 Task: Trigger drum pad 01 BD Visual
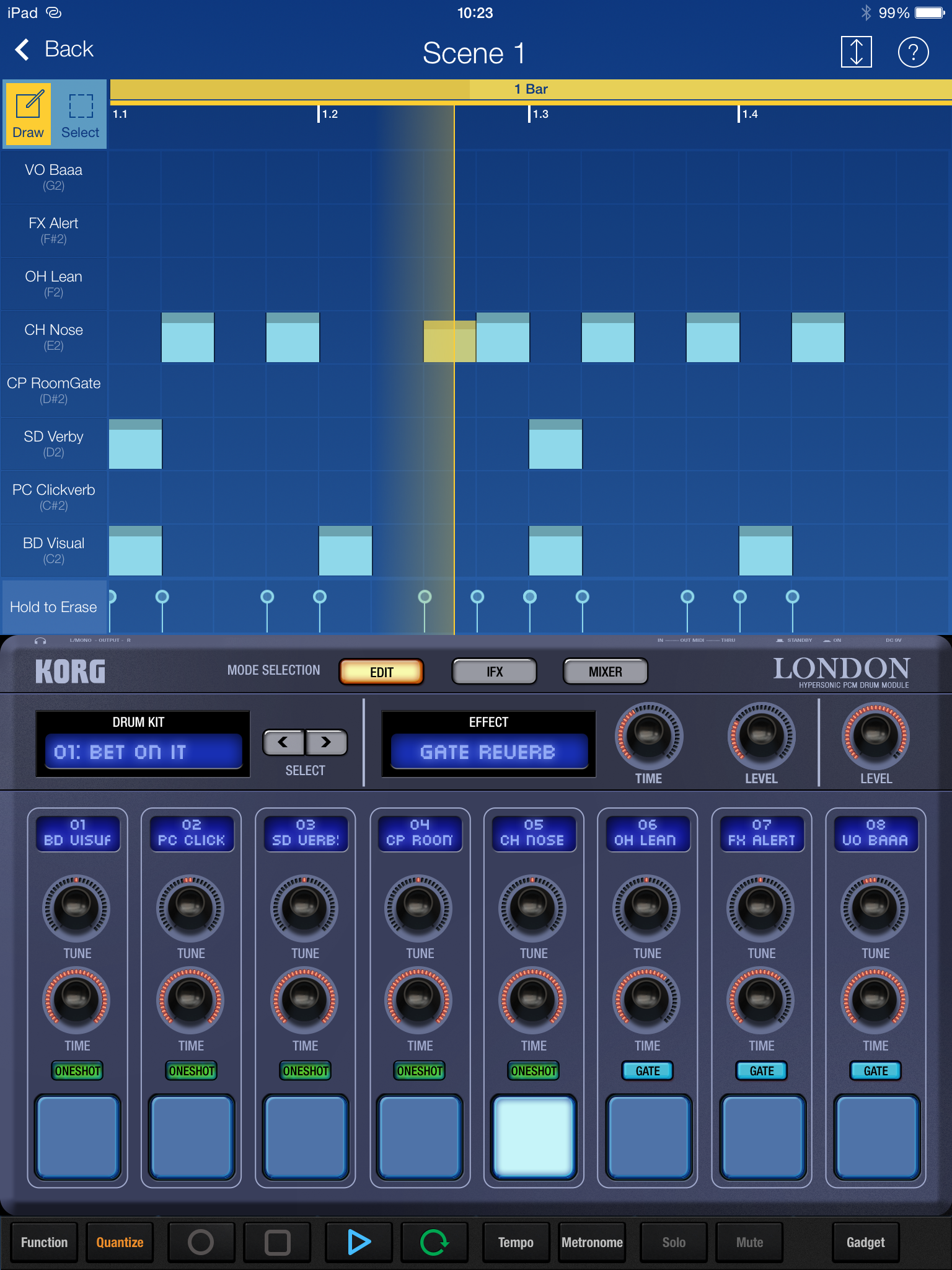(x=77, y=1137)
